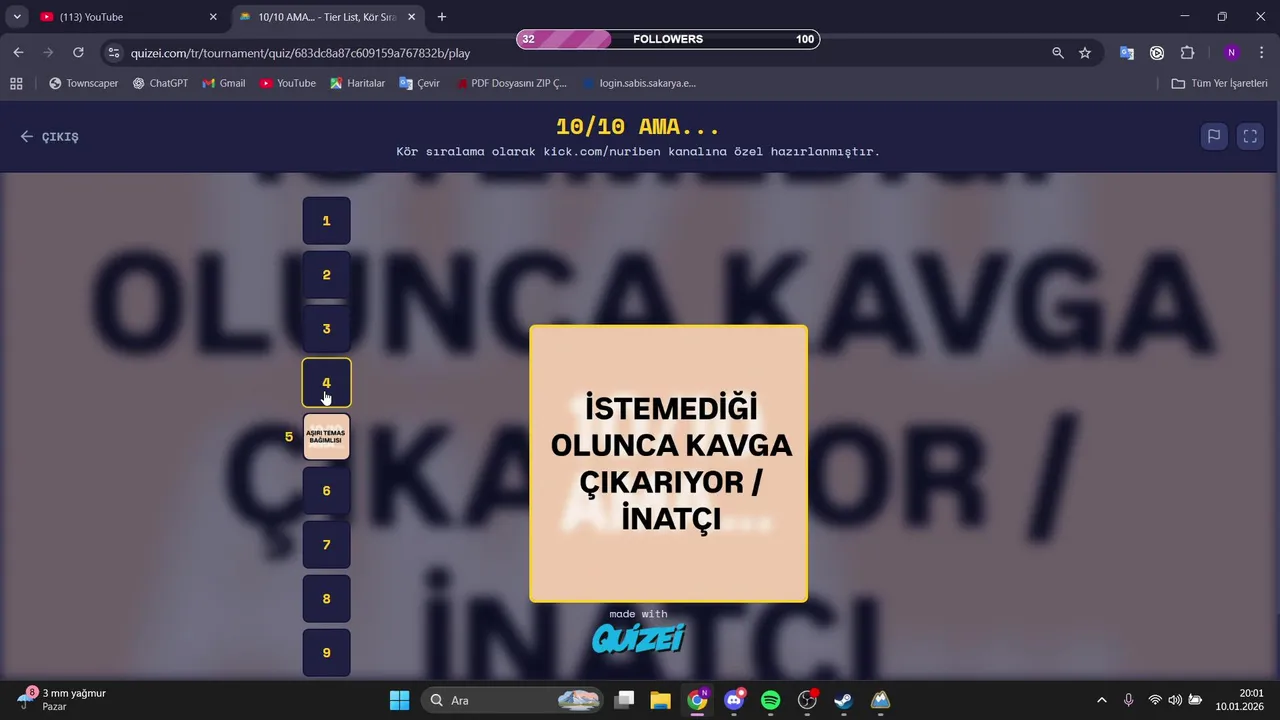Open the login.sabis.sakarya bookmark
Image resolution: width=1280 pixels, height=720 pixels.
point(640,83)
